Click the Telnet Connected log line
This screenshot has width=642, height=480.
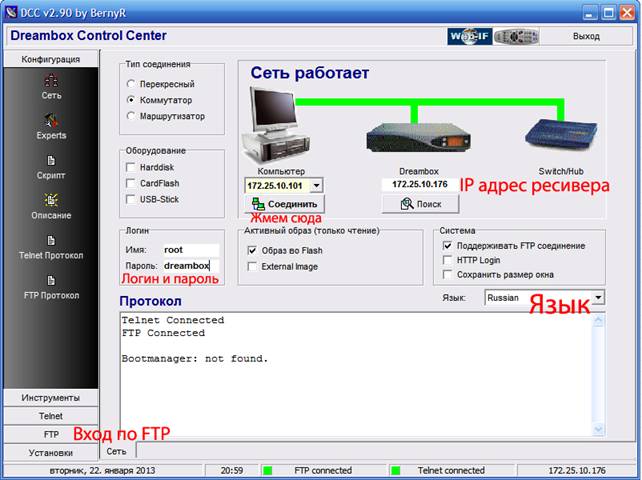click(173, 320)
